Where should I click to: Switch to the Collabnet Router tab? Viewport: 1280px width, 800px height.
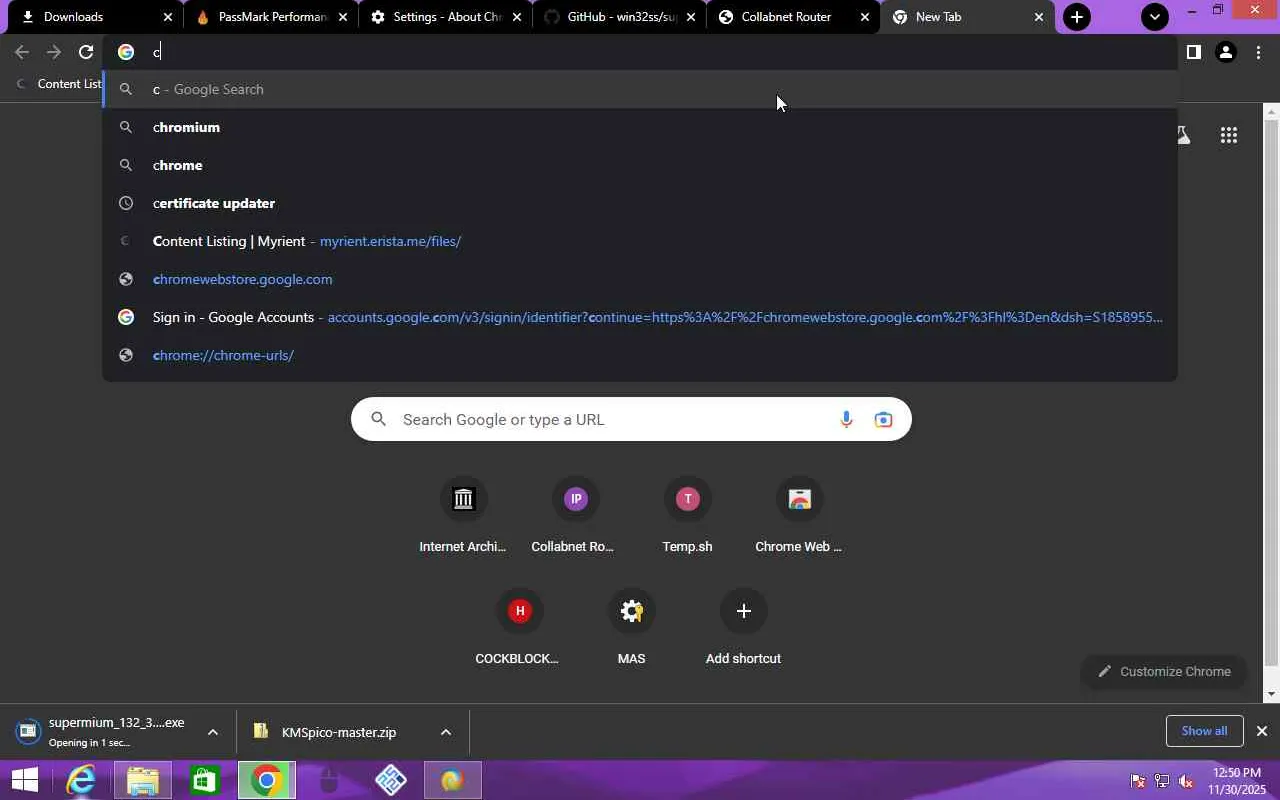[x=795, y=17]
